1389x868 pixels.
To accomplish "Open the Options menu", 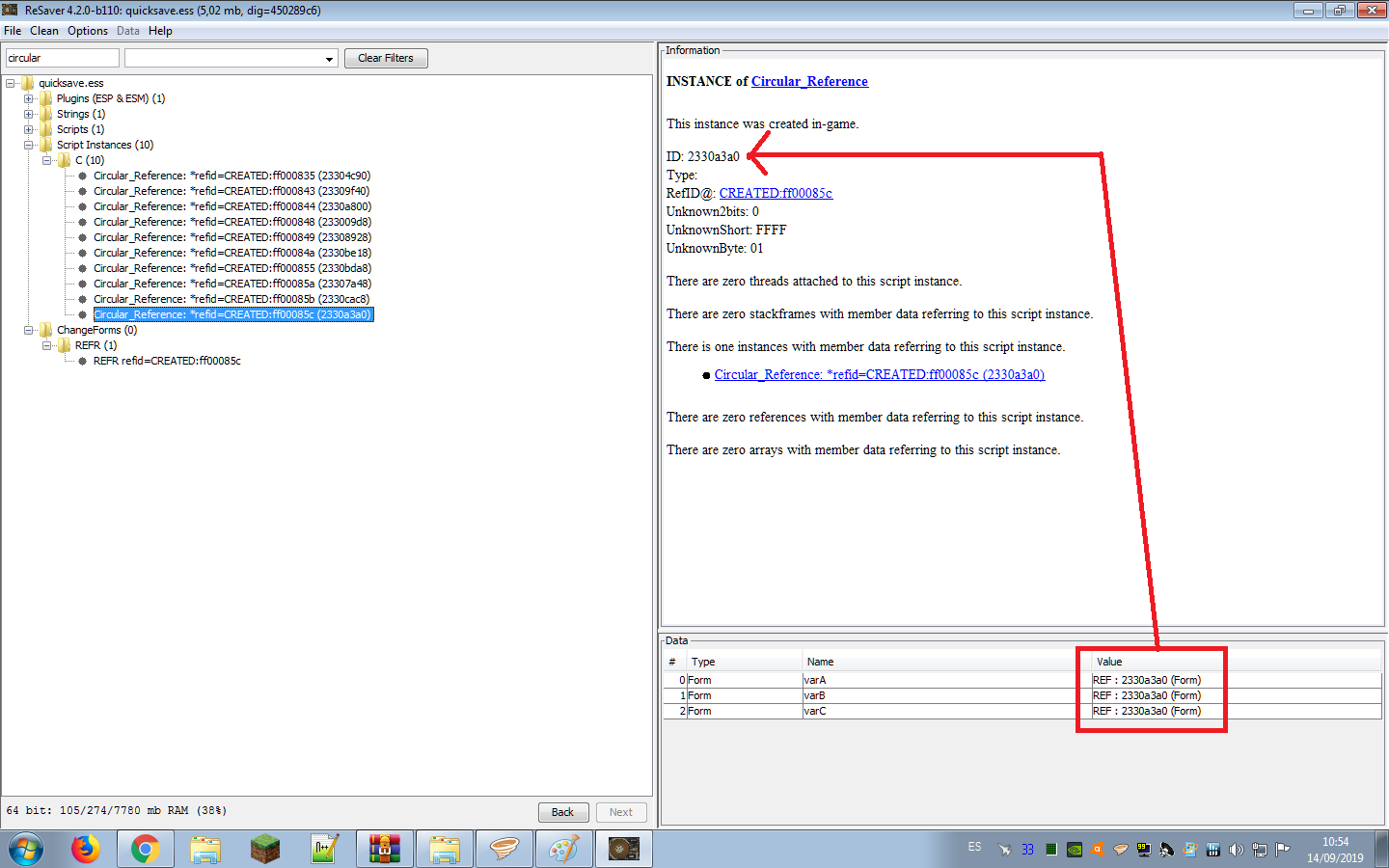I will (88, 31).
